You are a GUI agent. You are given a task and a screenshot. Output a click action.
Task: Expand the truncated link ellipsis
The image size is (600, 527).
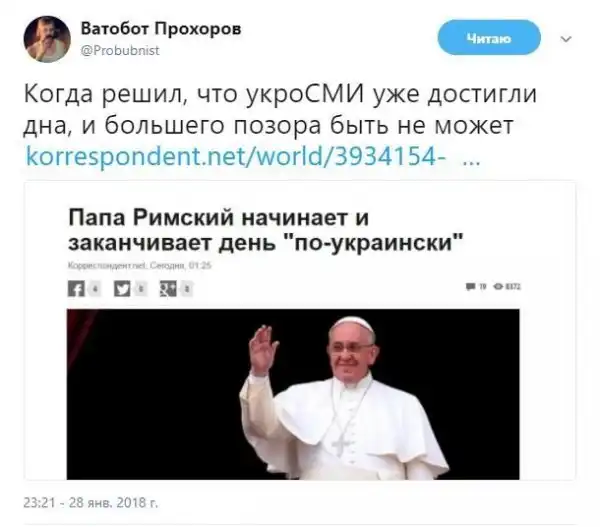(x=471, y=158)
